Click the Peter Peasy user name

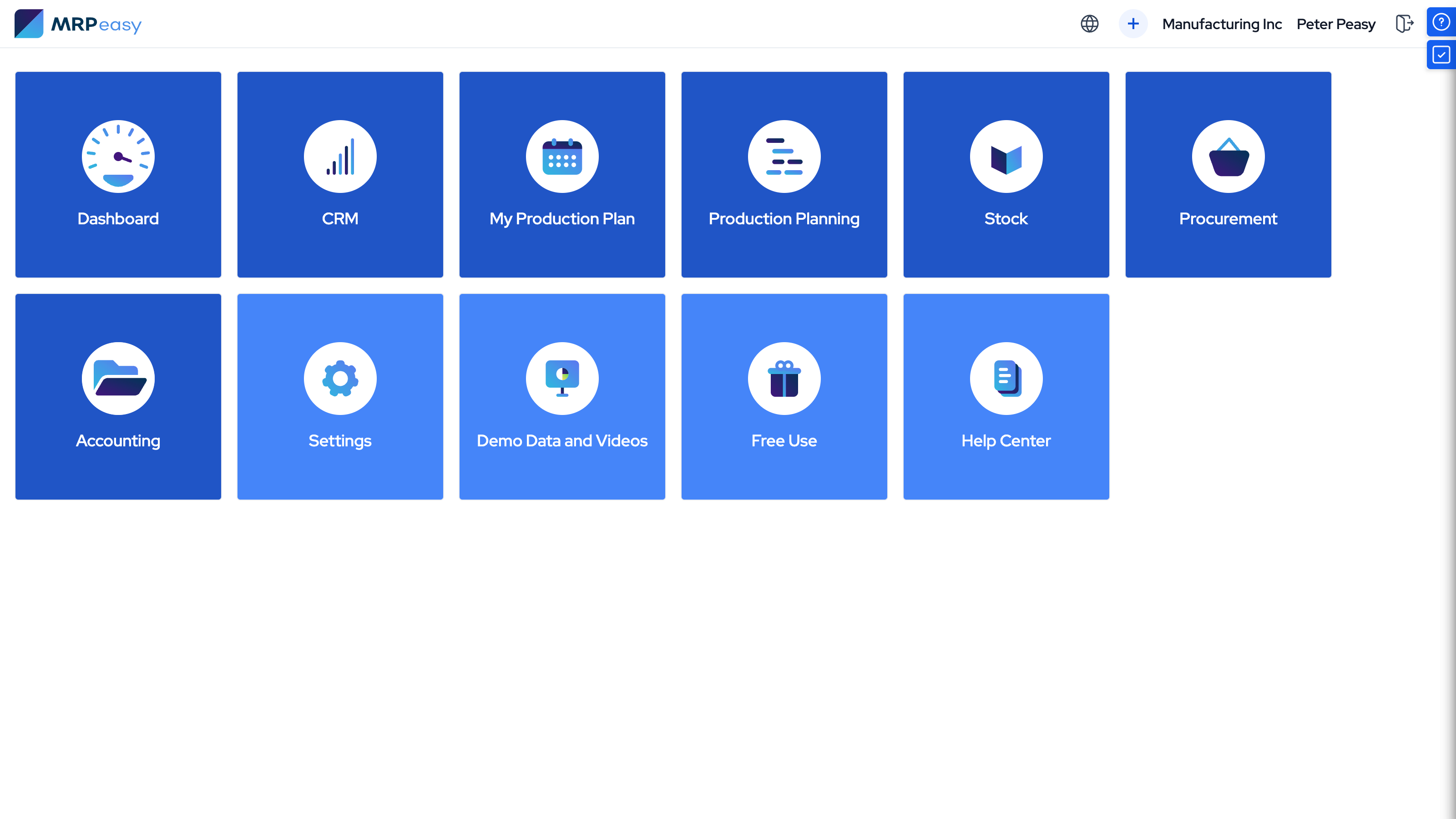[x=1335, y=24]
